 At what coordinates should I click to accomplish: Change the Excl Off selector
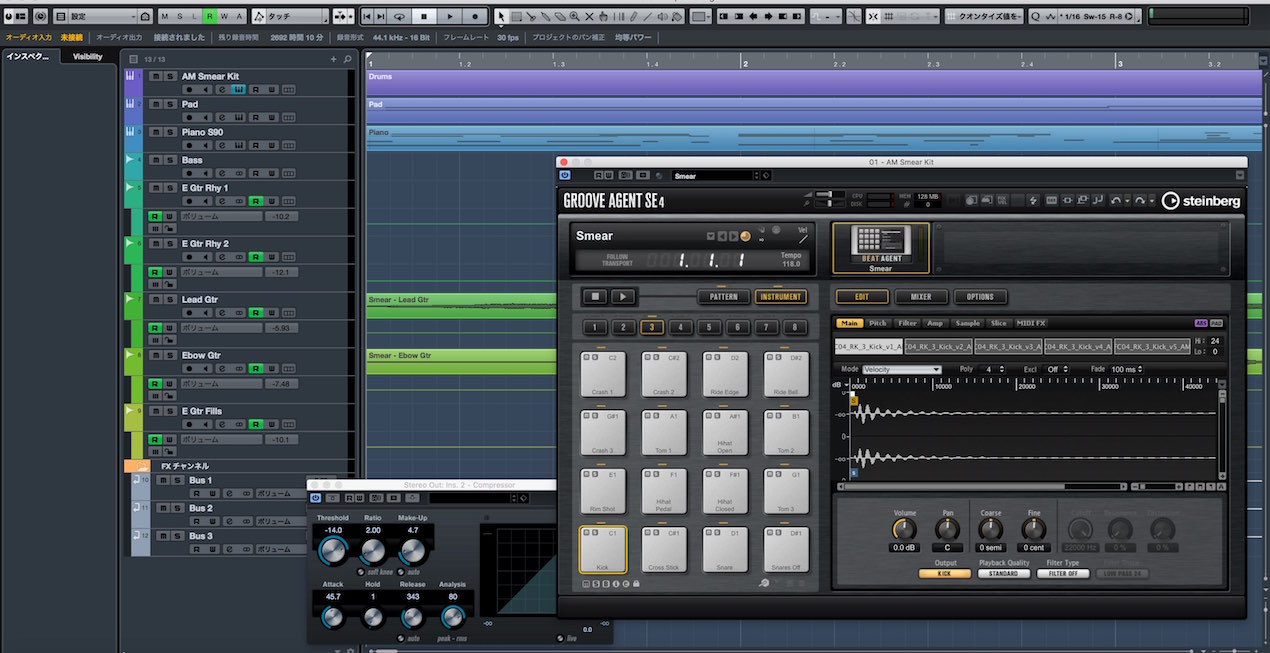[x=1055, y=369]
